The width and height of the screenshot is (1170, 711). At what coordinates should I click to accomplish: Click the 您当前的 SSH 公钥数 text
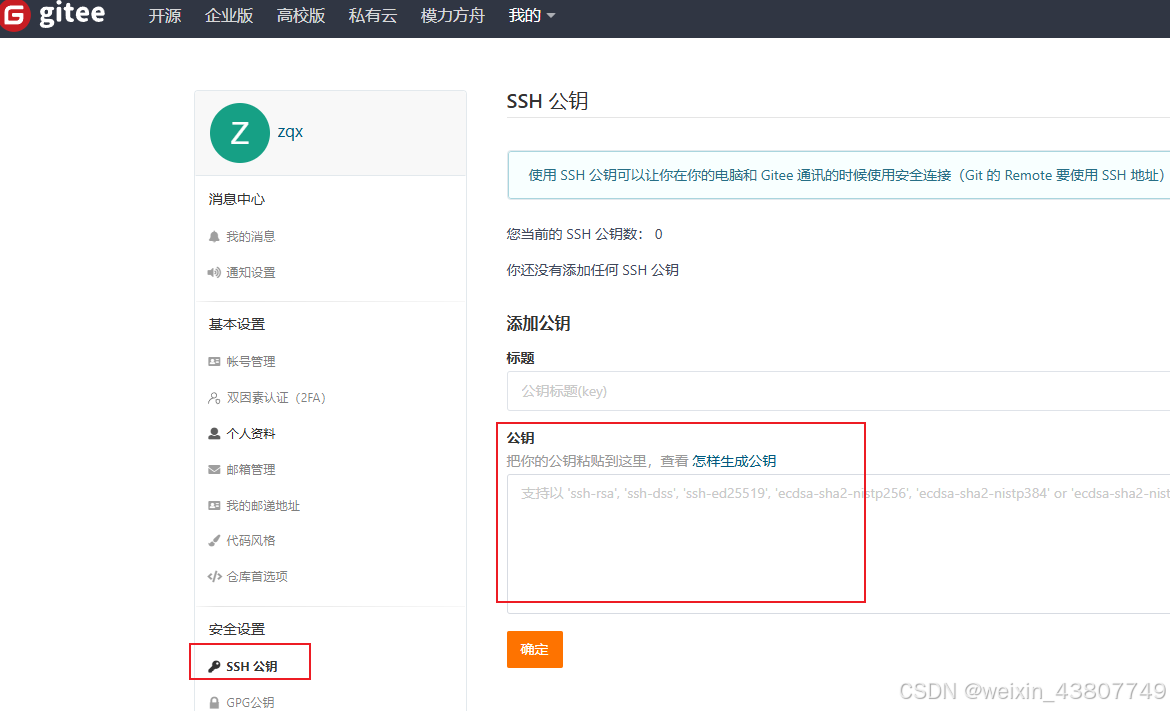pyautogui.click(x=584, y=234)
